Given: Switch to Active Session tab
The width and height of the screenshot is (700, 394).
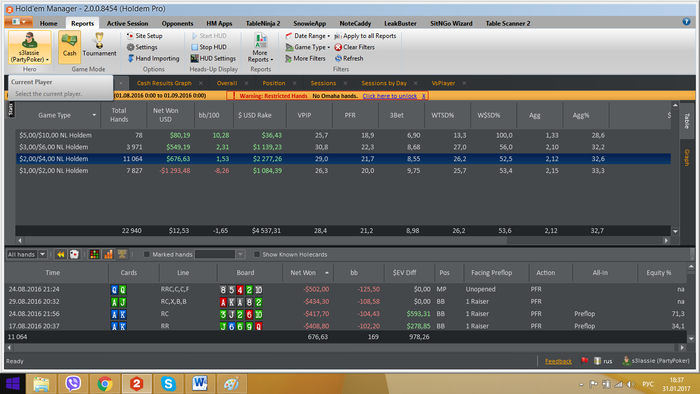Looking at the screenshot, I should tap(127, 23).
